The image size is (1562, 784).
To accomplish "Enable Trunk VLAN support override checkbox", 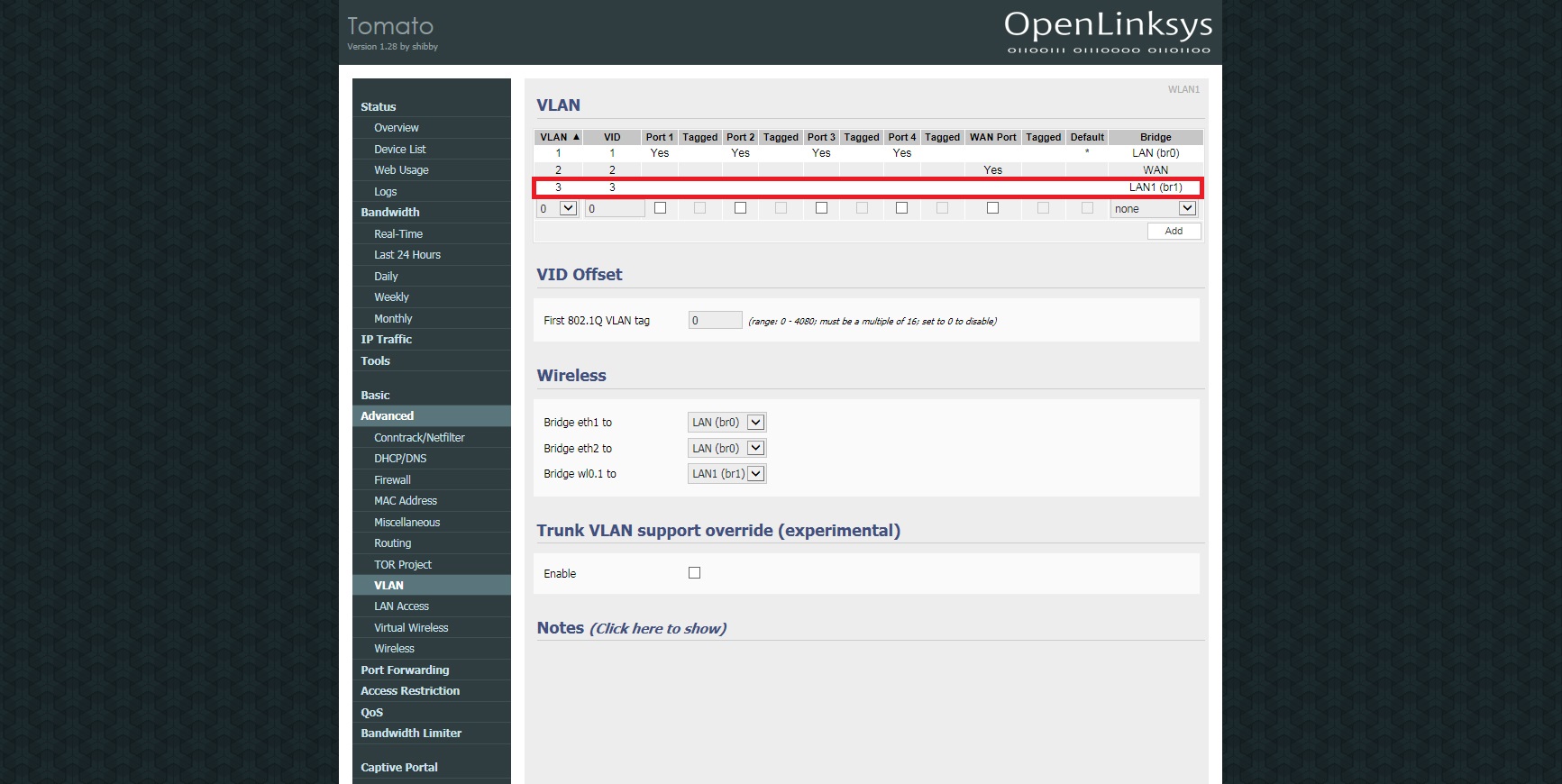I will 694,573.
